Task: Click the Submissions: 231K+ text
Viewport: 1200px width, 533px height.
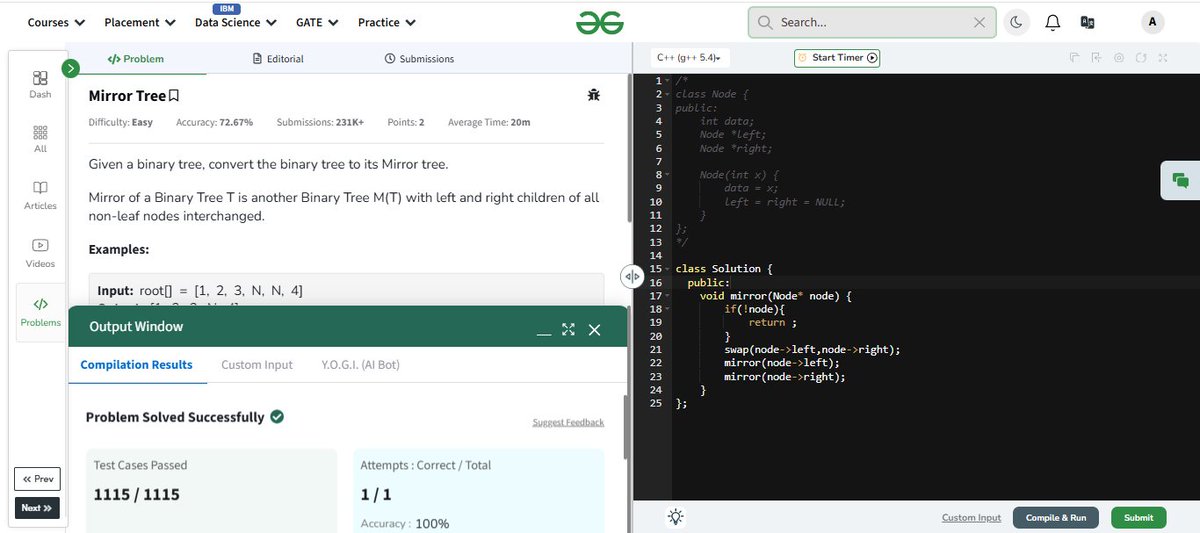Action: coord(320,122)
